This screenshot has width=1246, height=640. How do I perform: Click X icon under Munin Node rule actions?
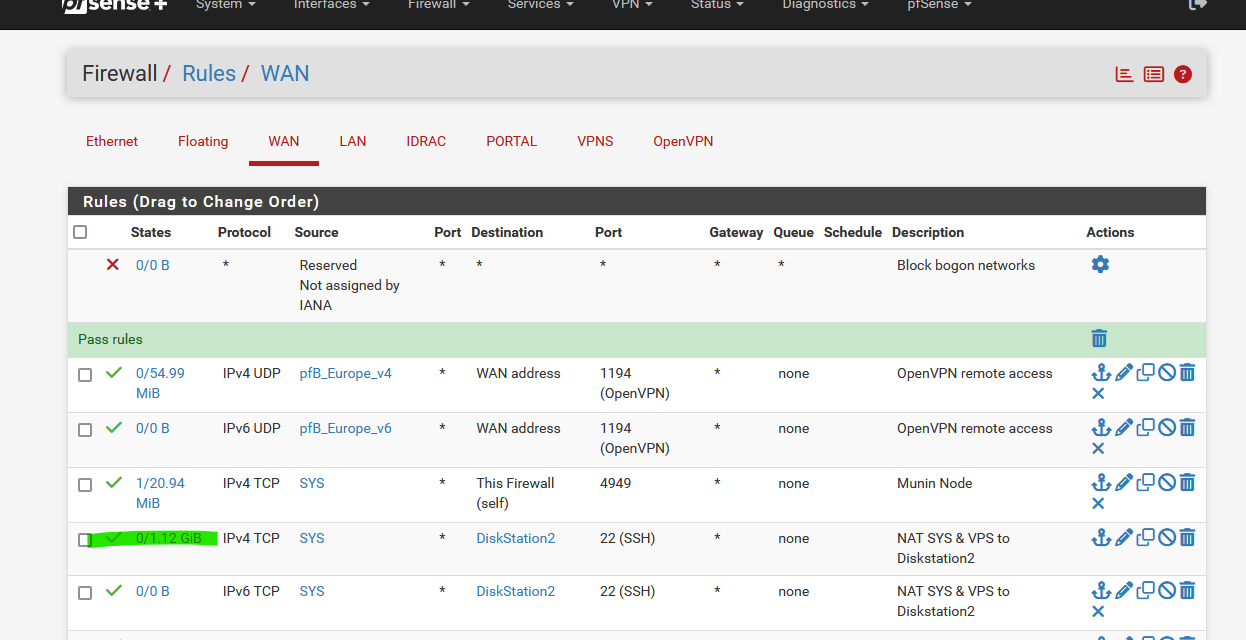[x=1098, y=504]
